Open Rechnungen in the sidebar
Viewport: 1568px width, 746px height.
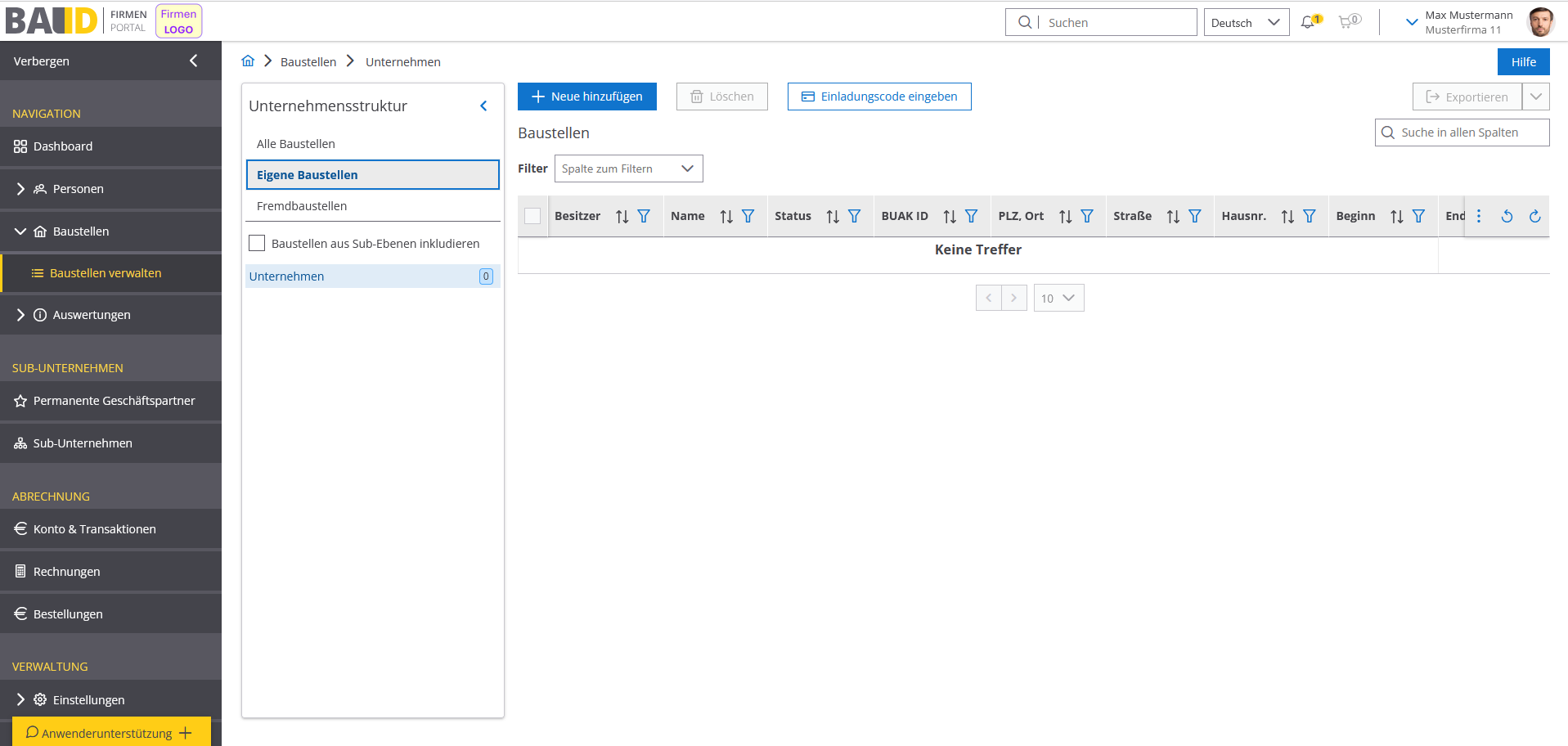66,572
